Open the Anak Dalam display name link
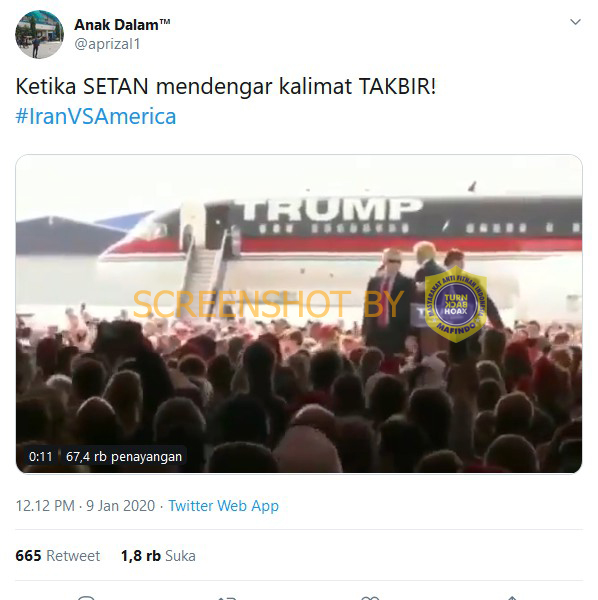This screenshot has height=600, width=598. [122, 25]
